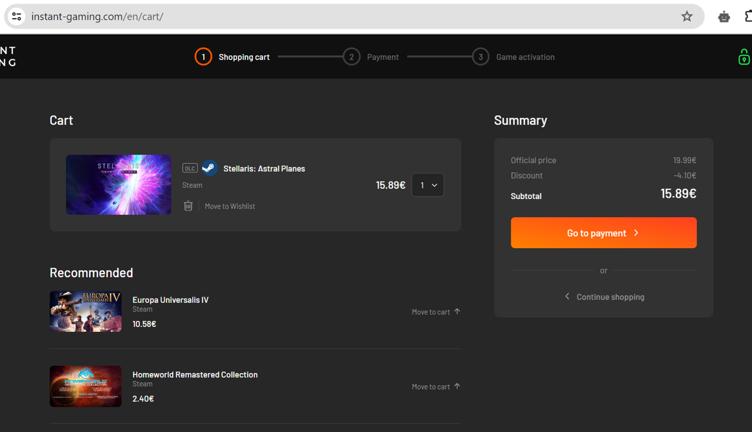Open Homeworld Remastered Collection title link
Screen dimensions: 752x432
pyautogui.click(x=195, y=374)
